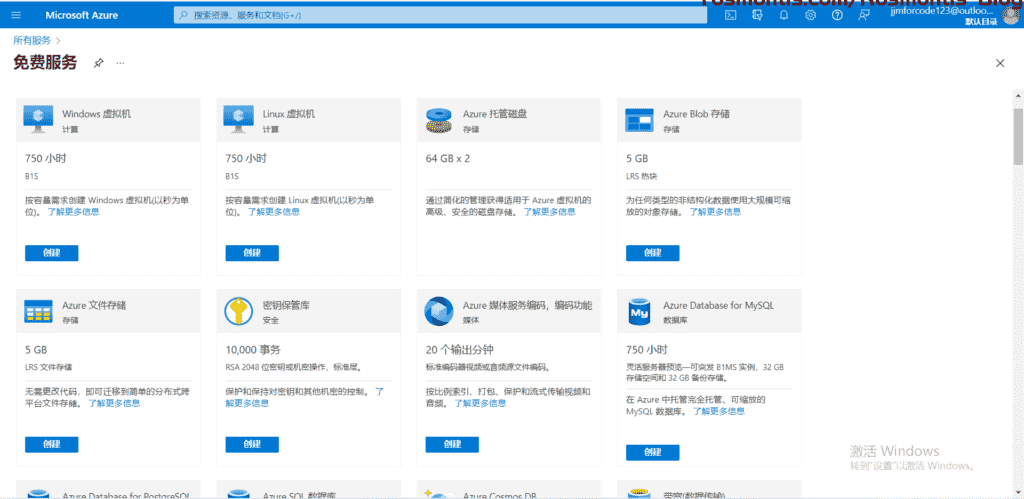1024x499 pixels.
Task: Click the 免费服务 page heading
Action: [45, 63]
